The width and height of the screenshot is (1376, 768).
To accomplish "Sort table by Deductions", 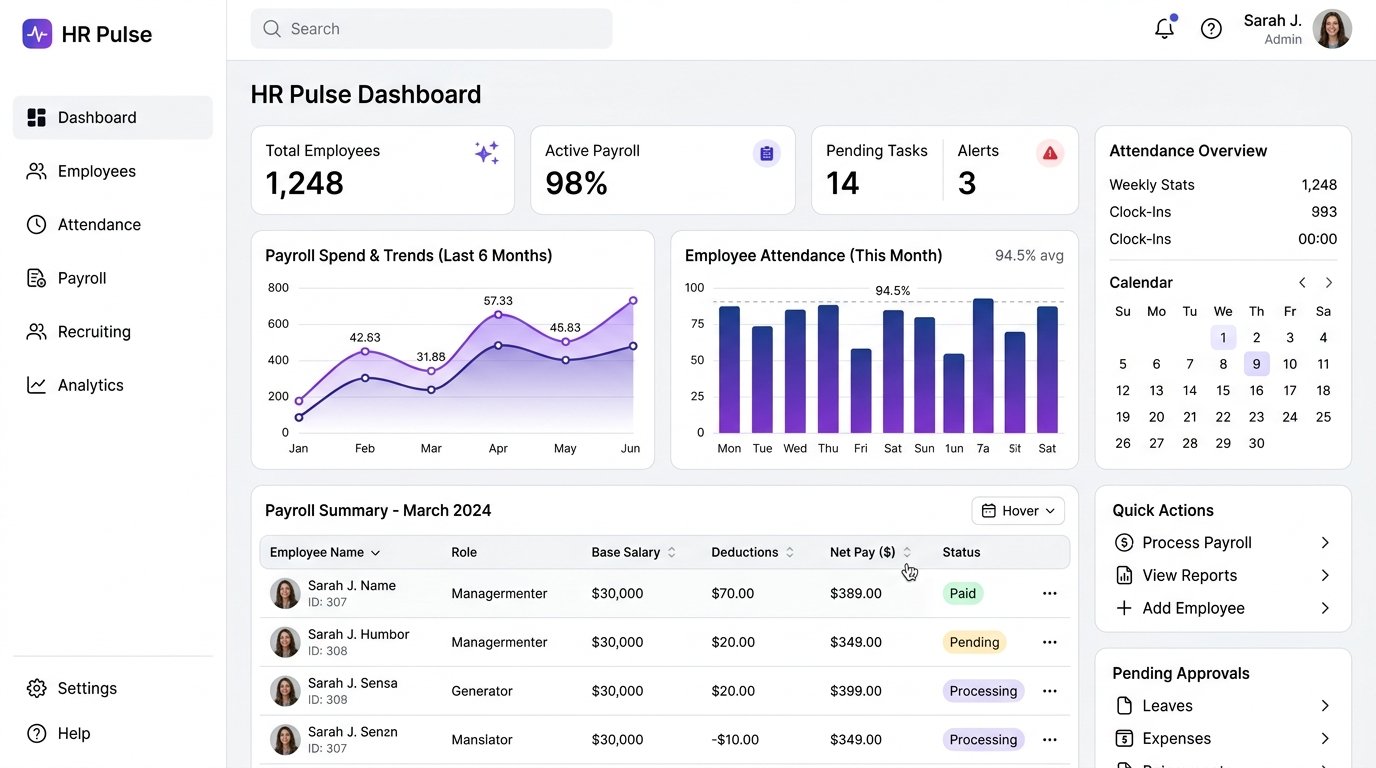I will click(789, 552).
